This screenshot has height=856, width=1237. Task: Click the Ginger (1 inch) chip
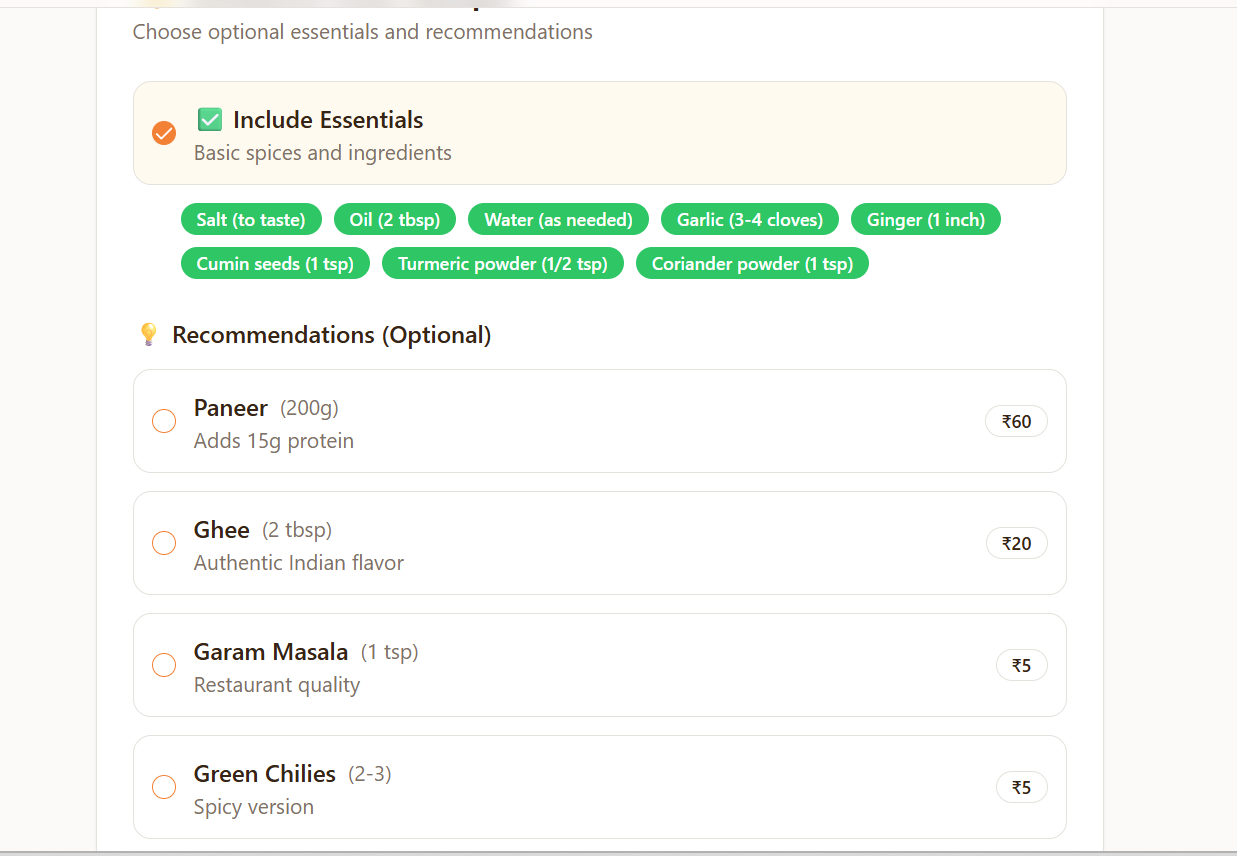[926, 220]
